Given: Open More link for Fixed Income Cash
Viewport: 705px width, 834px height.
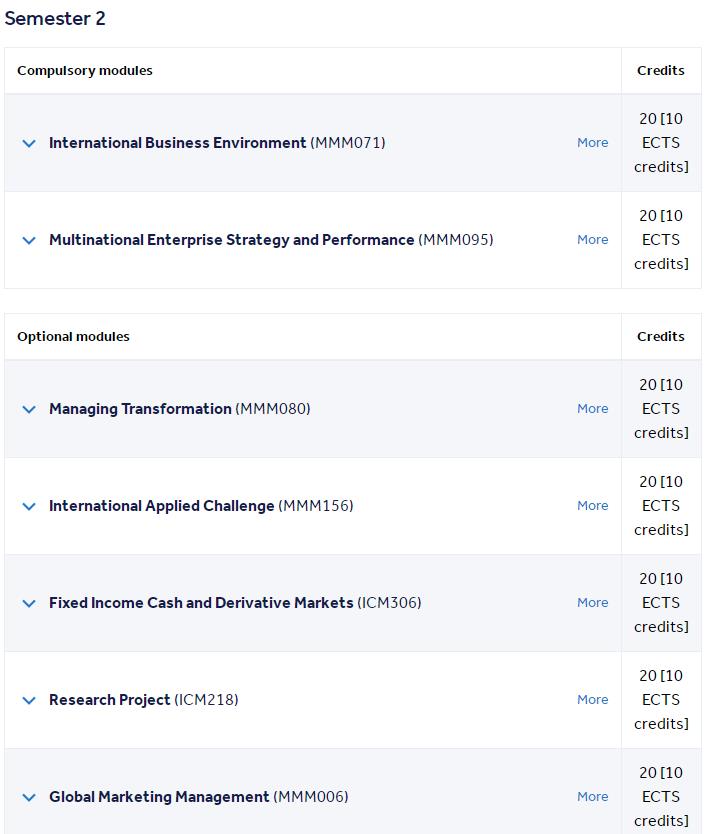Looking at the screenshot, I should (593, 603).
